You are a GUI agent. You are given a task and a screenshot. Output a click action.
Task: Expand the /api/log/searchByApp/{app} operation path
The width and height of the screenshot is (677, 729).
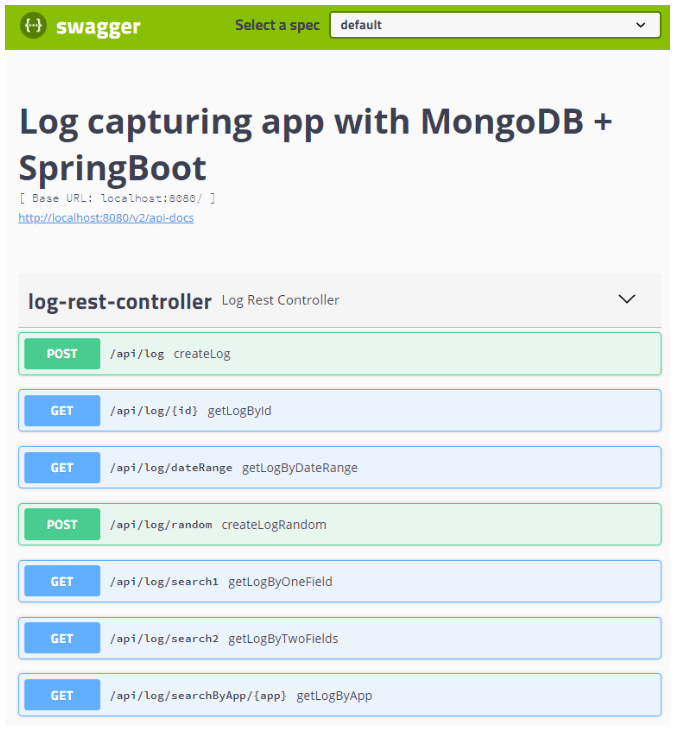pyautogui.click(x=198, y=696)
